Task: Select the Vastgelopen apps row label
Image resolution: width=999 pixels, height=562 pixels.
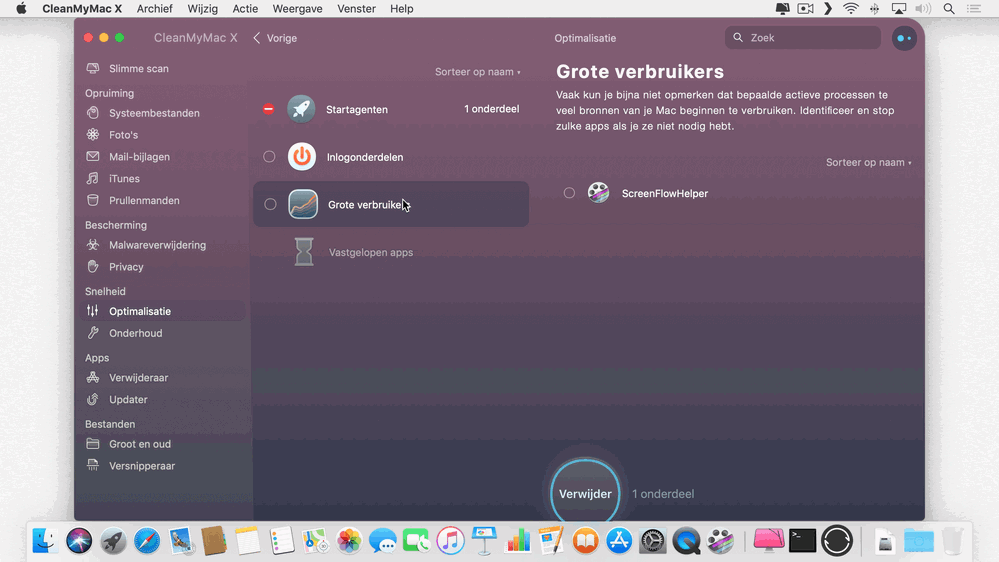Action: (x=371, y=252)
